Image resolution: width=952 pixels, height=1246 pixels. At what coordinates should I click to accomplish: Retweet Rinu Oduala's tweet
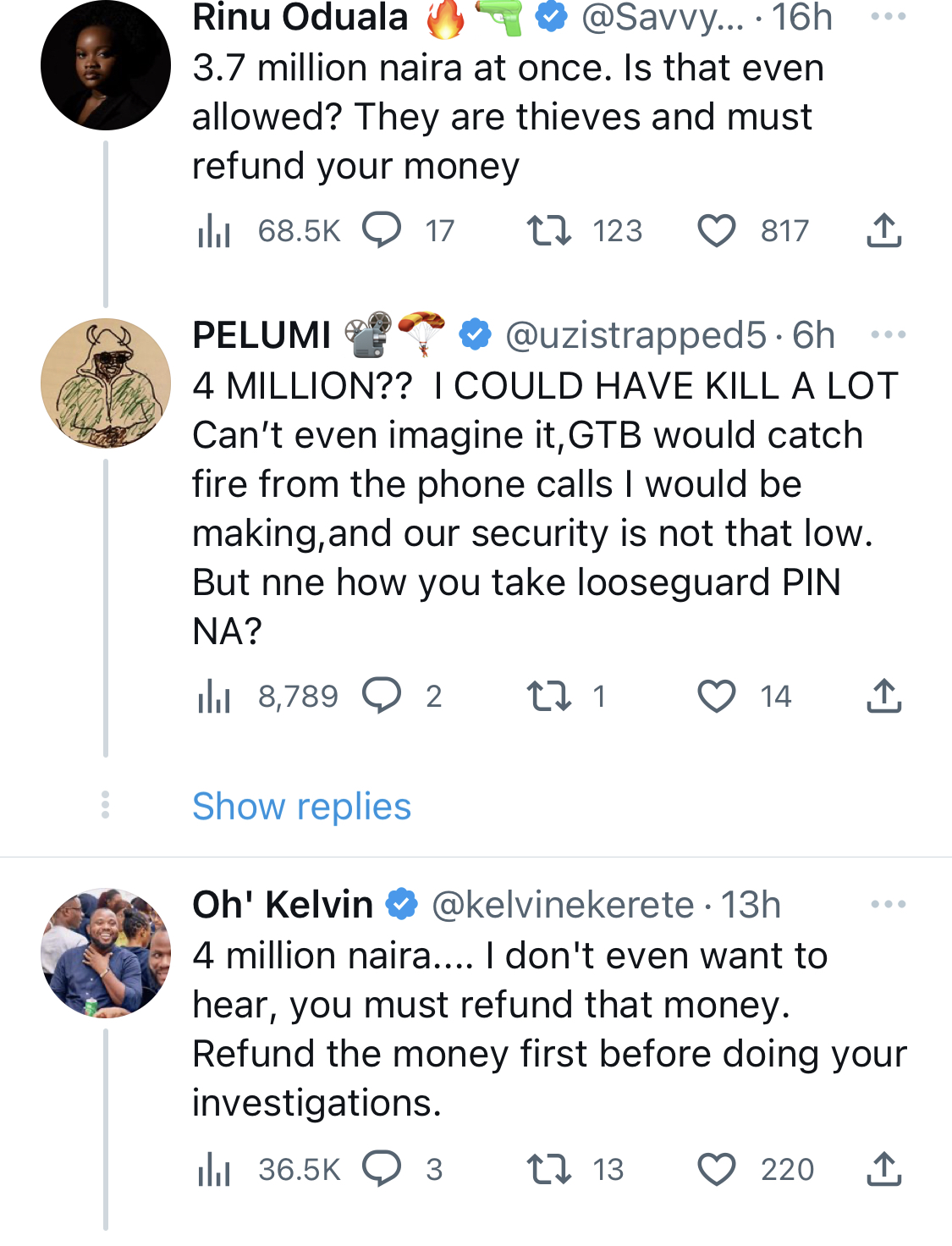[548, 230]
